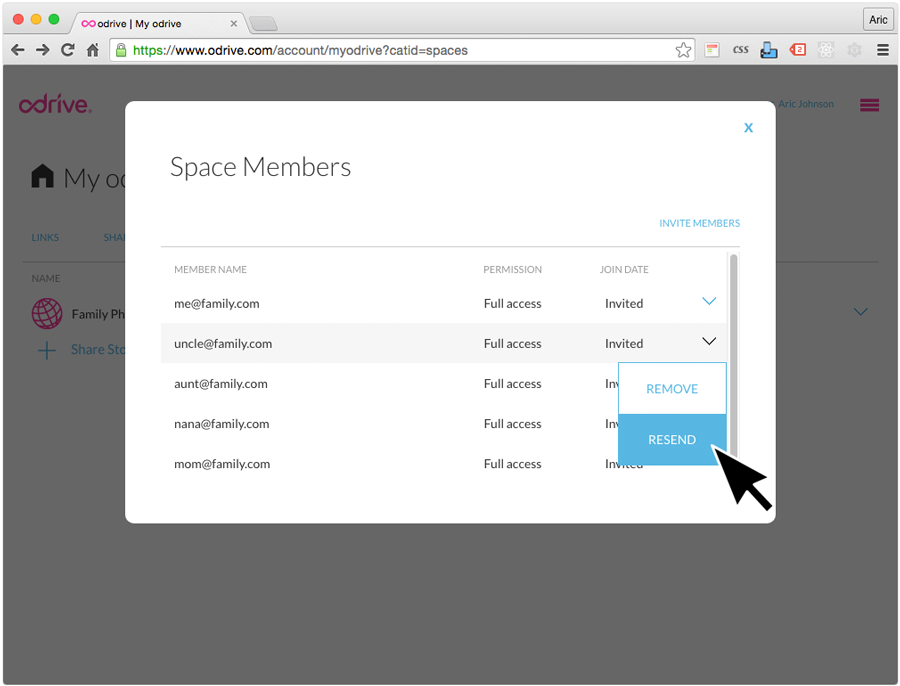This screenshot has height=686, width=900.
Task: Open the Chrome hamburger menu
Action: [x=883, y=50]
